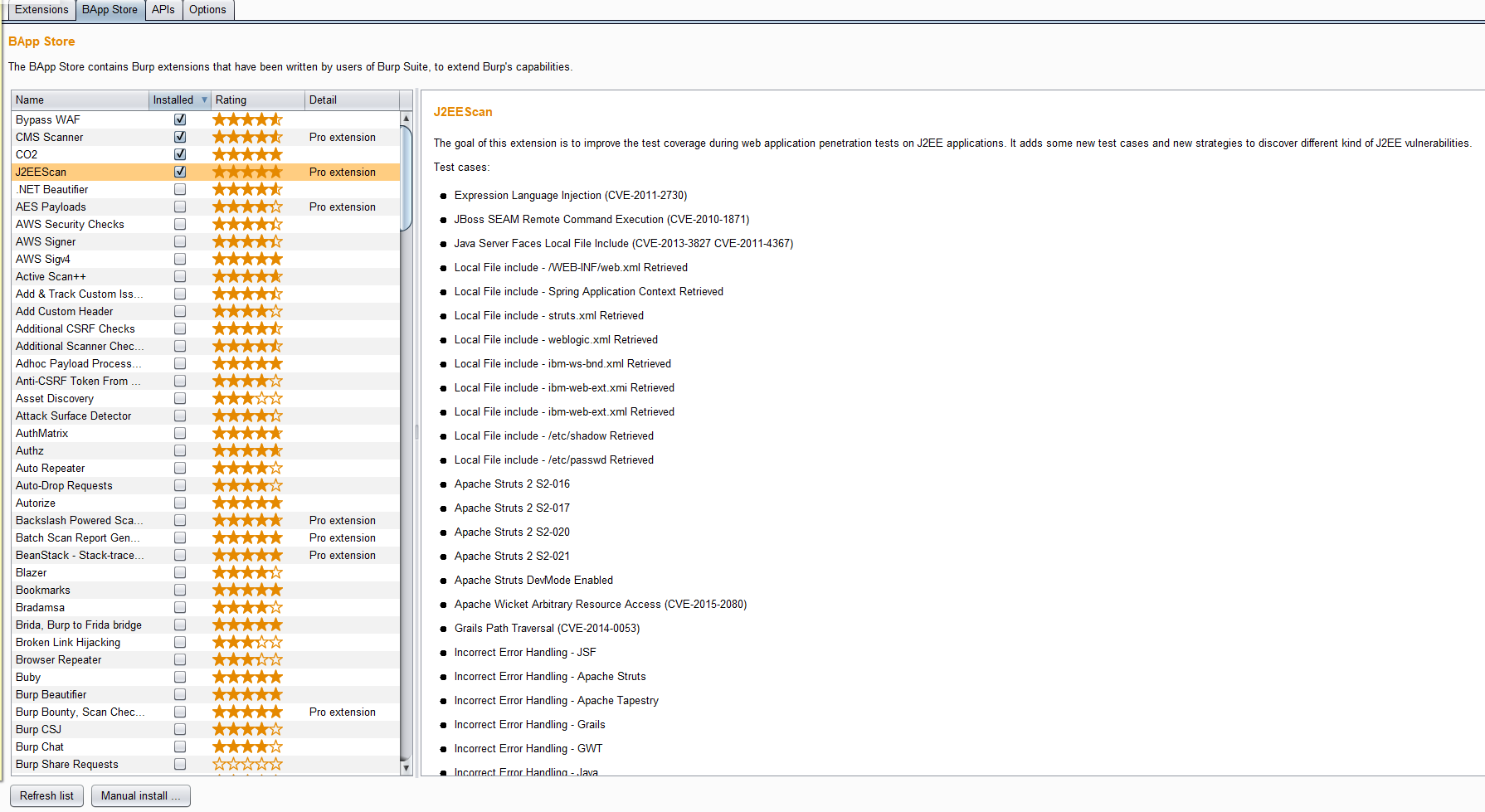Sort by the Installed column arrow

204,100
